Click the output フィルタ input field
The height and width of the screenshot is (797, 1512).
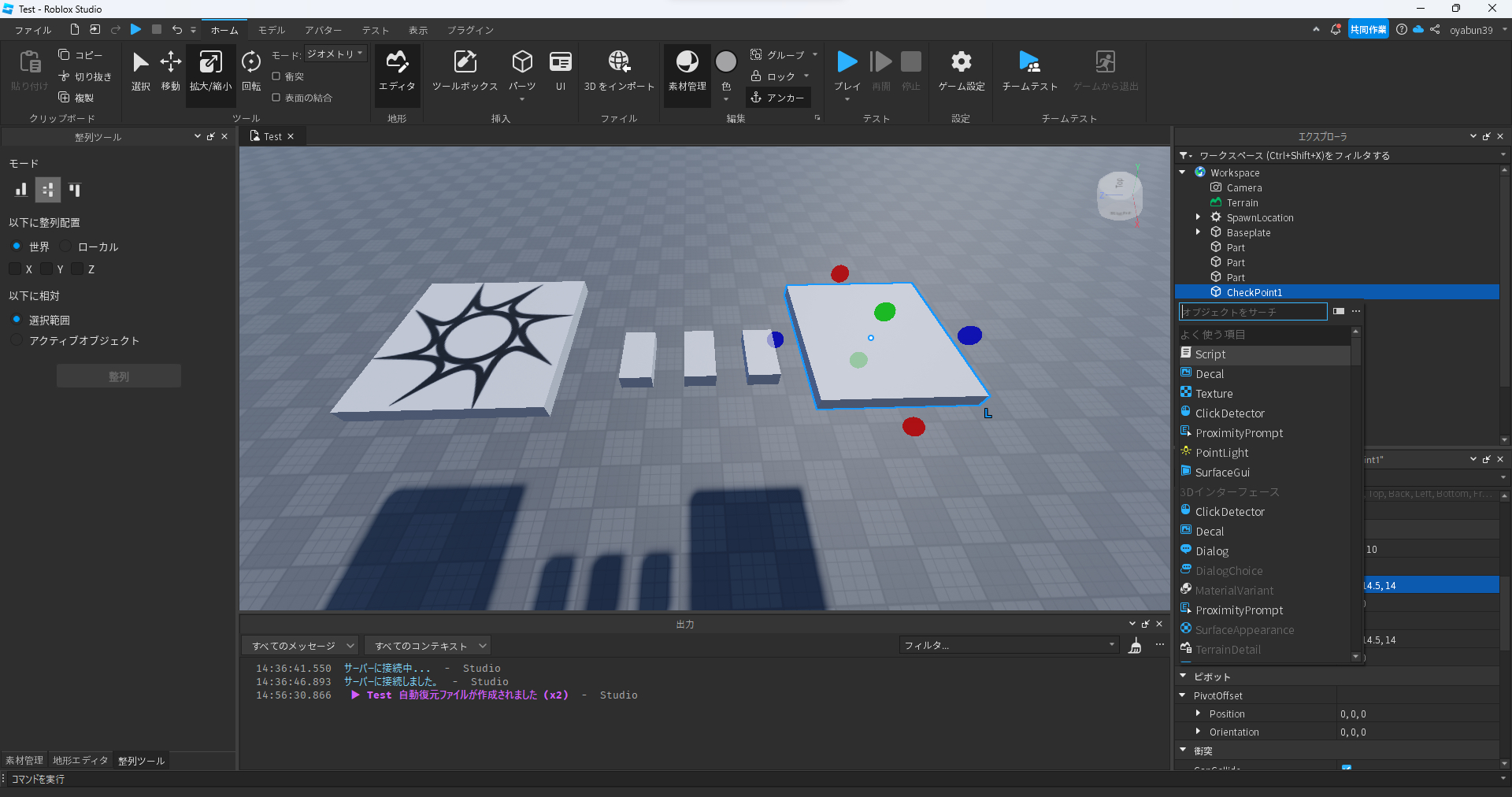coord(1009,646)
